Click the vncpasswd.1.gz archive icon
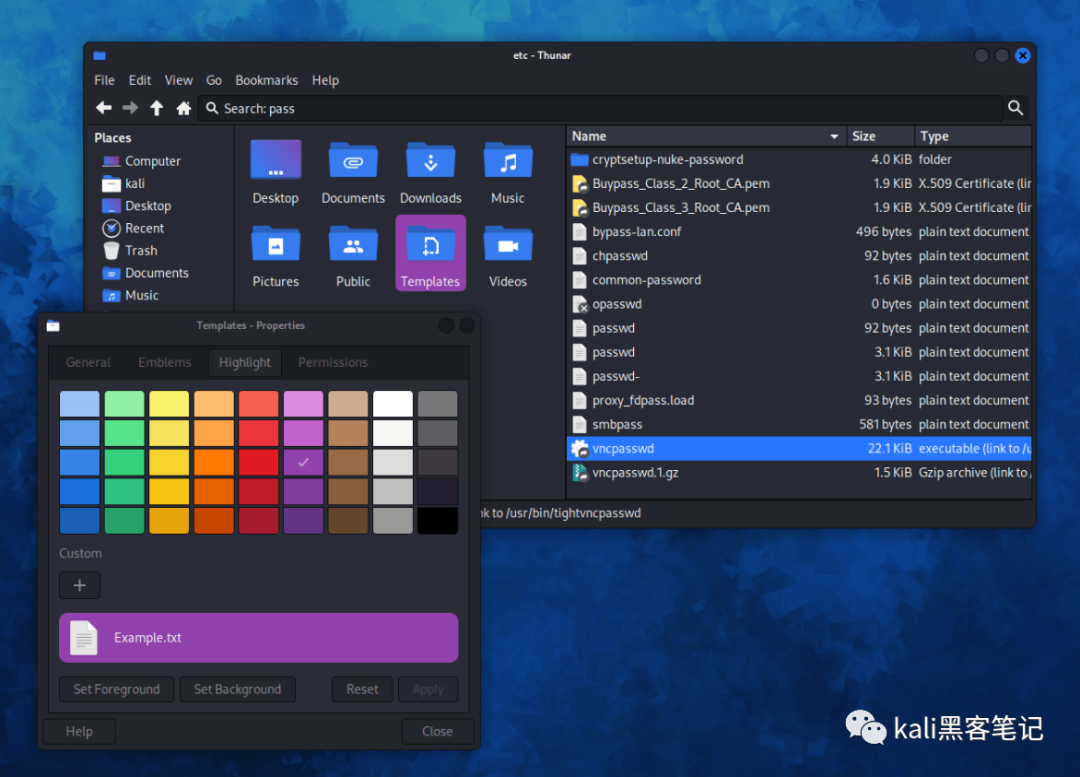Screen dimensions: 1080x777 click(x=579, y=473)
